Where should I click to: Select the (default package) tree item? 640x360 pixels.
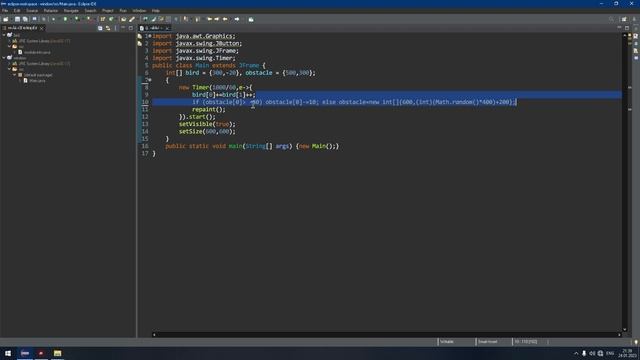[x=38, y=75]
